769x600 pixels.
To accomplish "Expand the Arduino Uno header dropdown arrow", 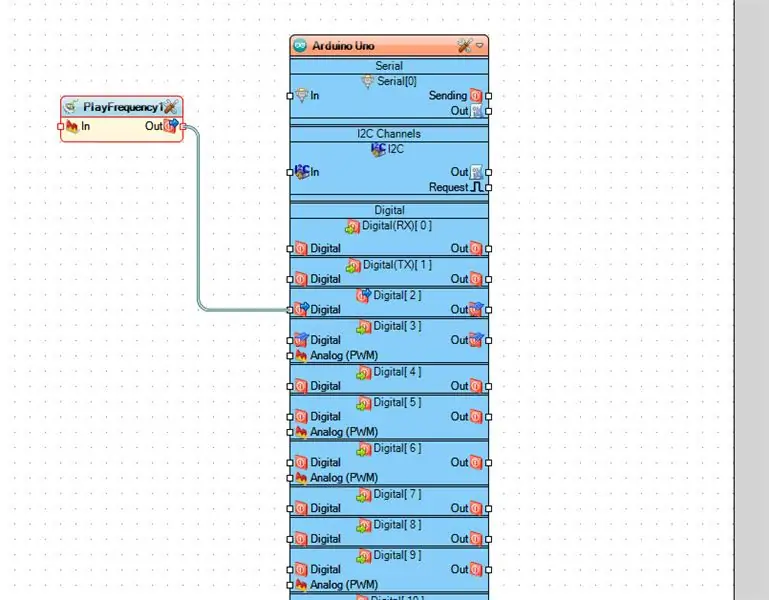I will (480, 46).
